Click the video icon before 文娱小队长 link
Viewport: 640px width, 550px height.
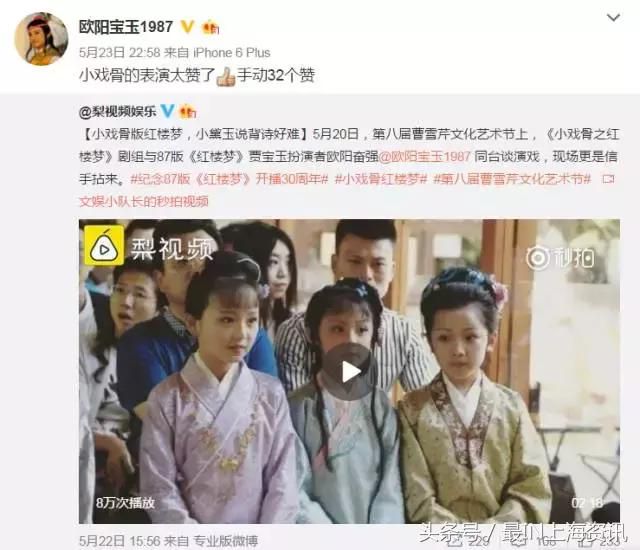609,179
